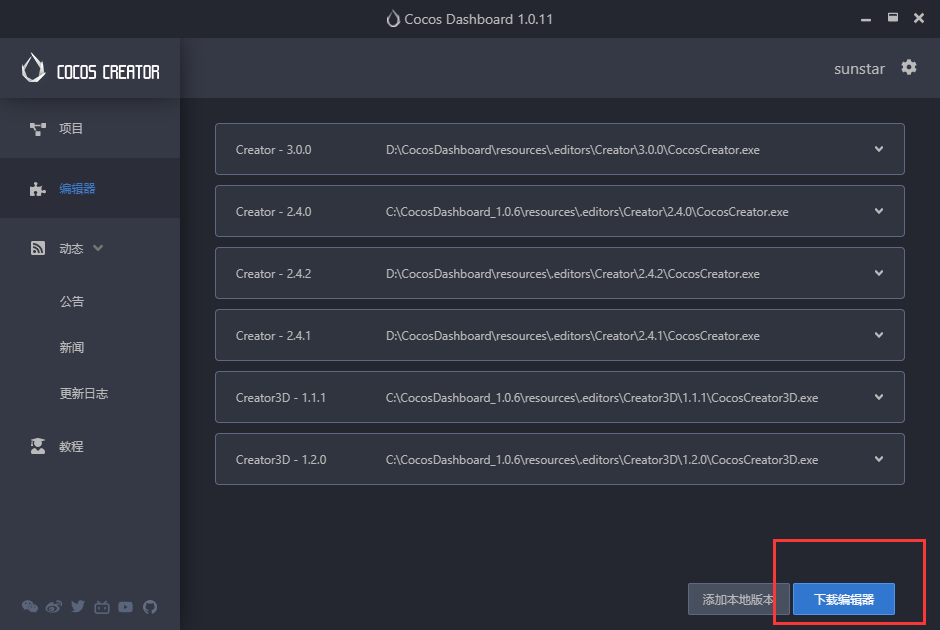
Task: Go to the 项目 (Projects) section
Action: [90, 128]
